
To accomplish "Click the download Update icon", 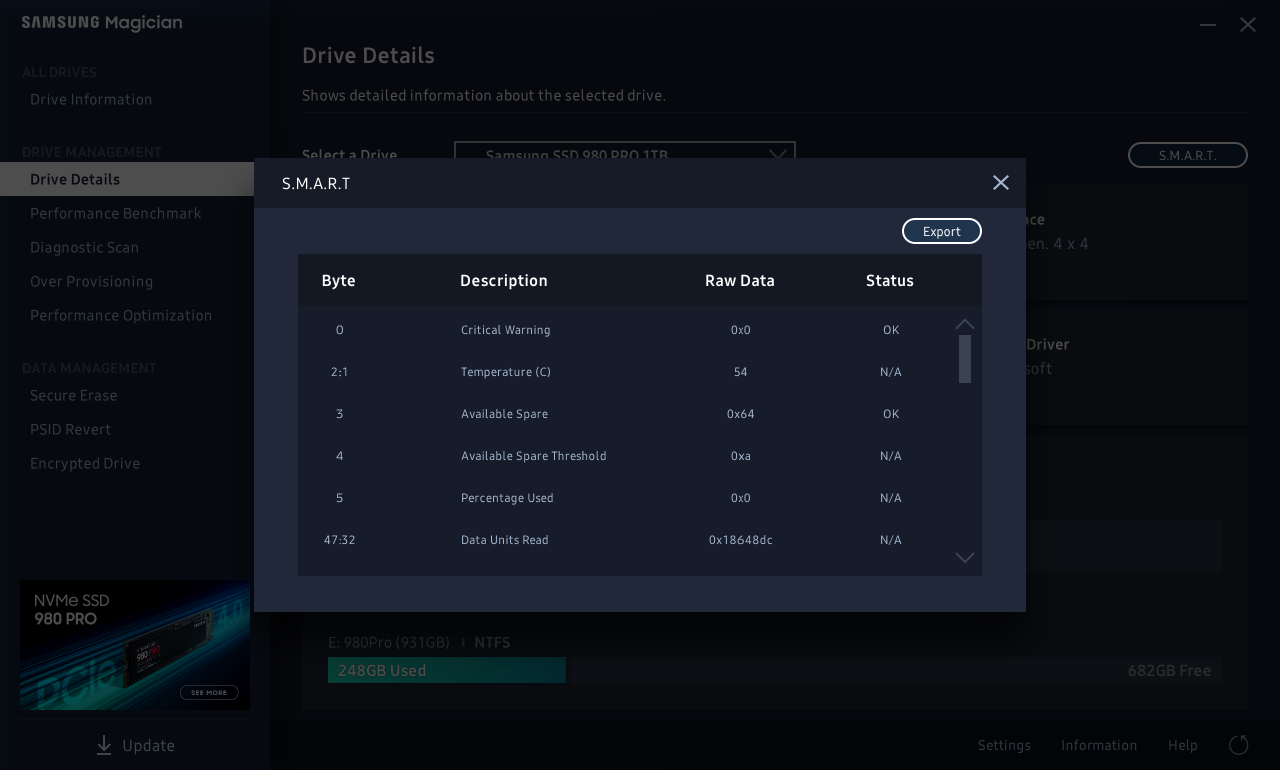I will [x=104, y=745].
